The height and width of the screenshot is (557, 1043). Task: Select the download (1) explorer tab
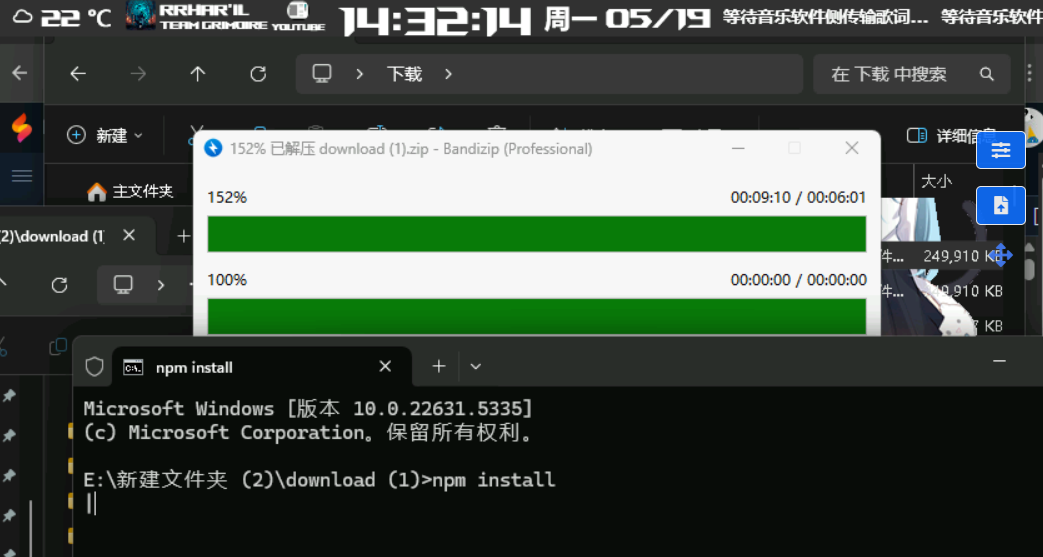[x=60, y=236]
